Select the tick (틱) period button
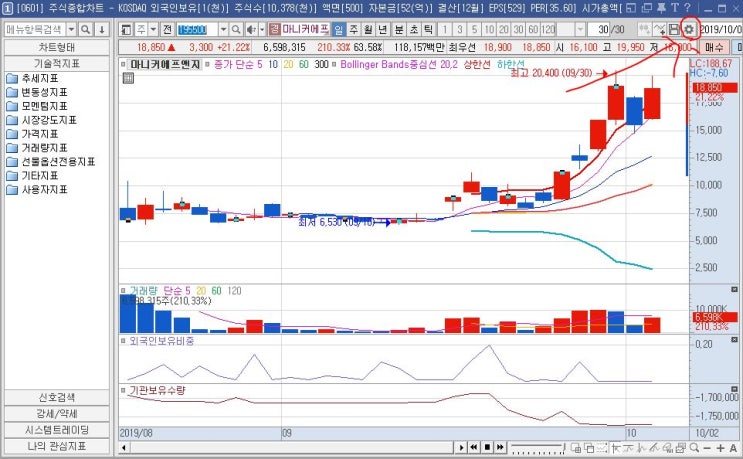Image resolution: width=743 pixels, height=459 pixels. tap(428, 30)
